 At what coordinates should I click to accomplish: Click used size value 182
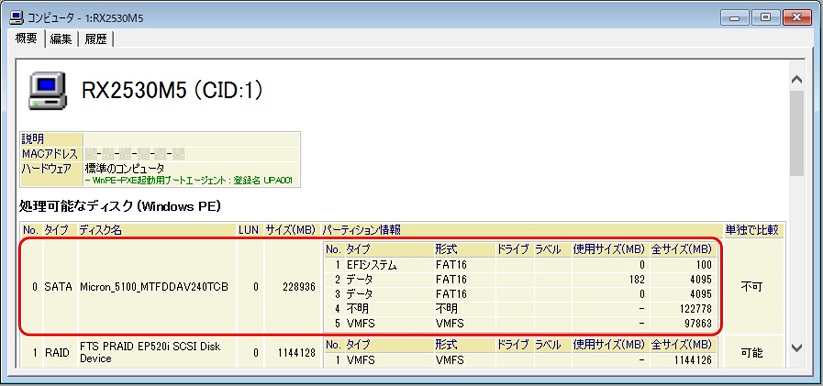[x=636, y=279]
